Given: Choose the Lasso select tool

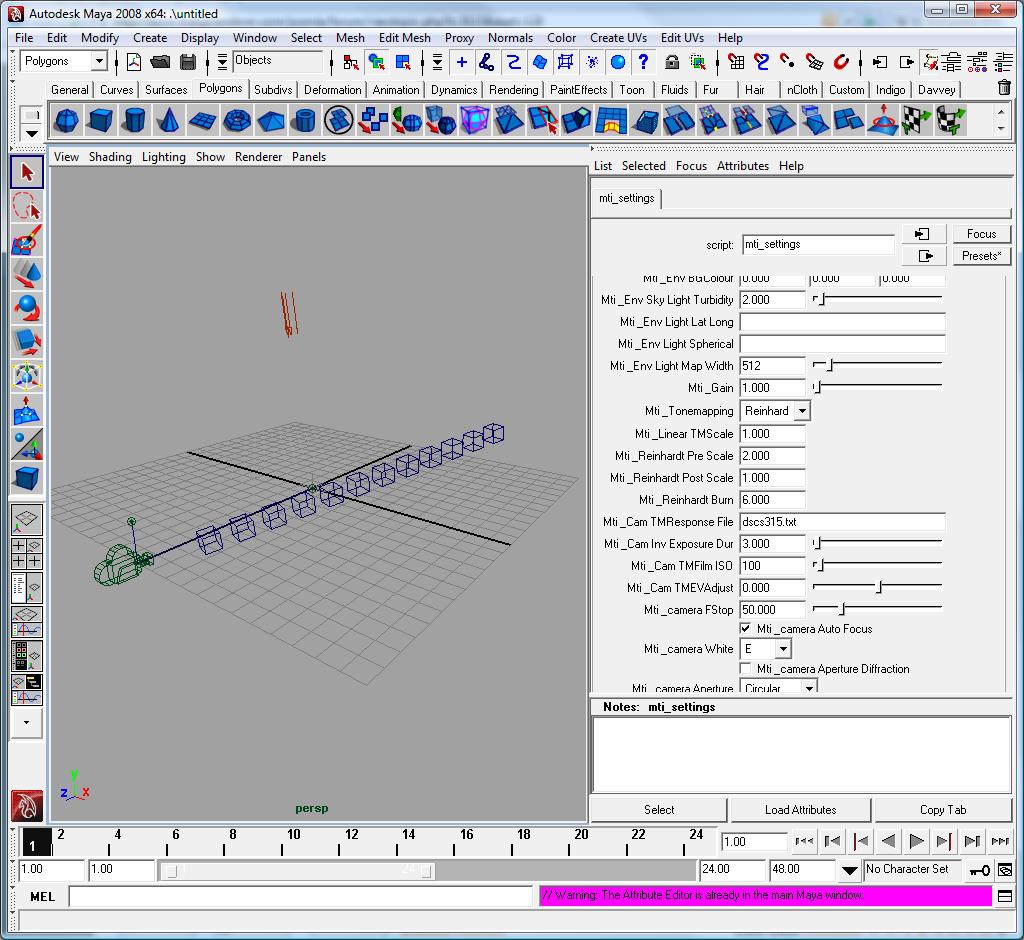Looking at the screenshot, I should coord(27,206).
